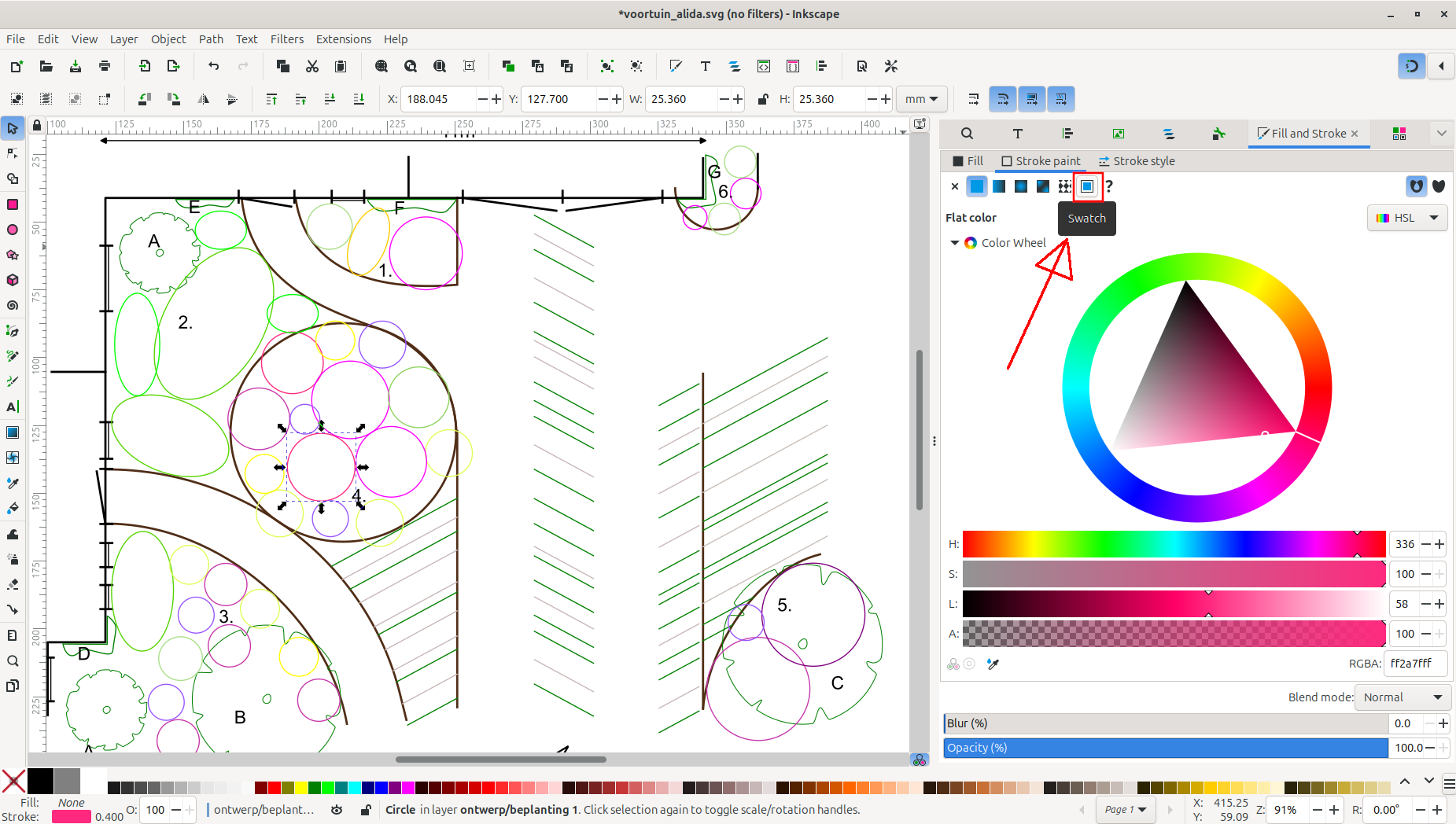Click the color-managed mode icon below canvas
Screen dimensions: 1456x824
[x=920, y=760]
